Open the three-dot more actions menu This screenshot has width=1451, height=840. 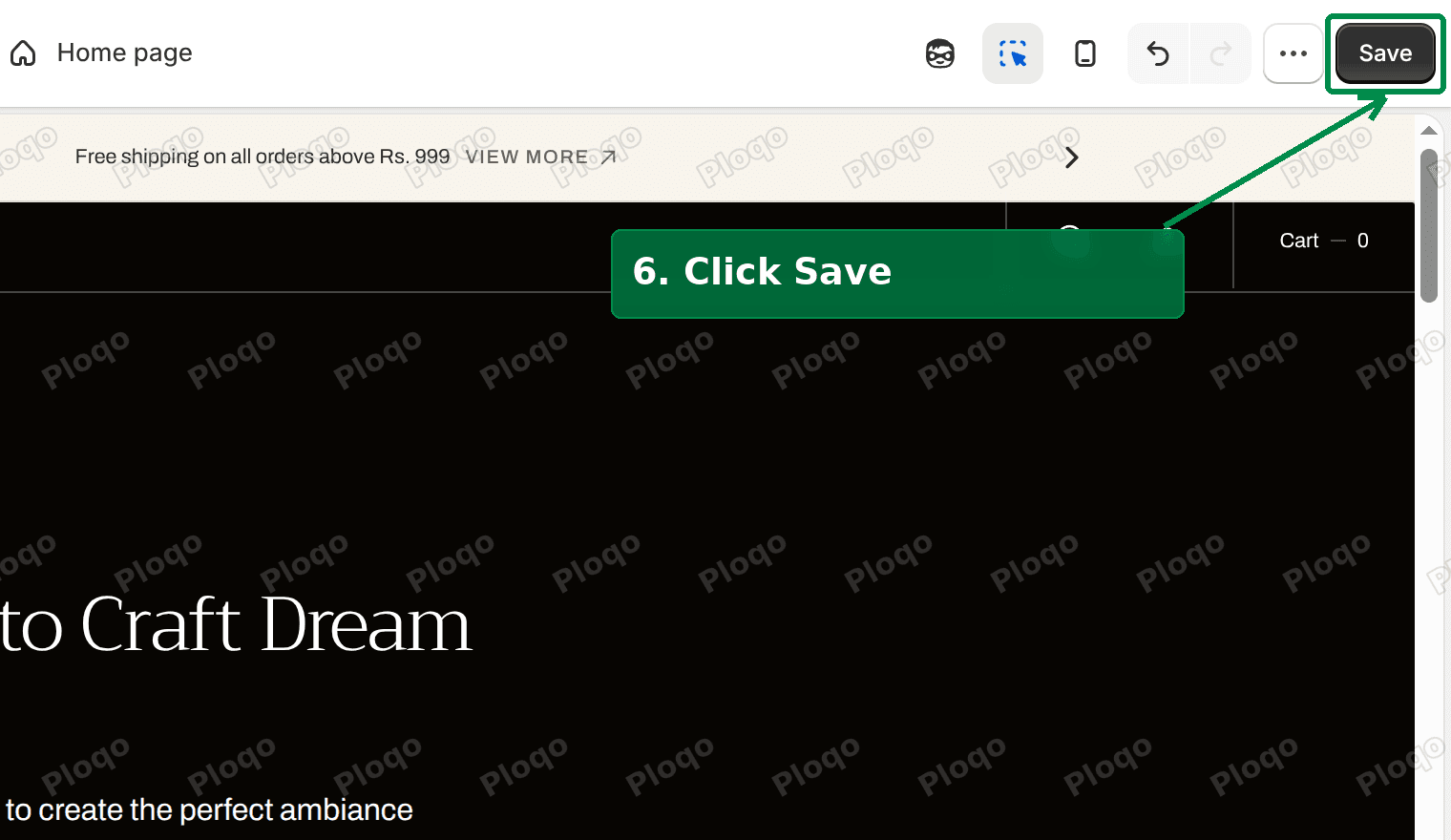(x=1293, y=53)
